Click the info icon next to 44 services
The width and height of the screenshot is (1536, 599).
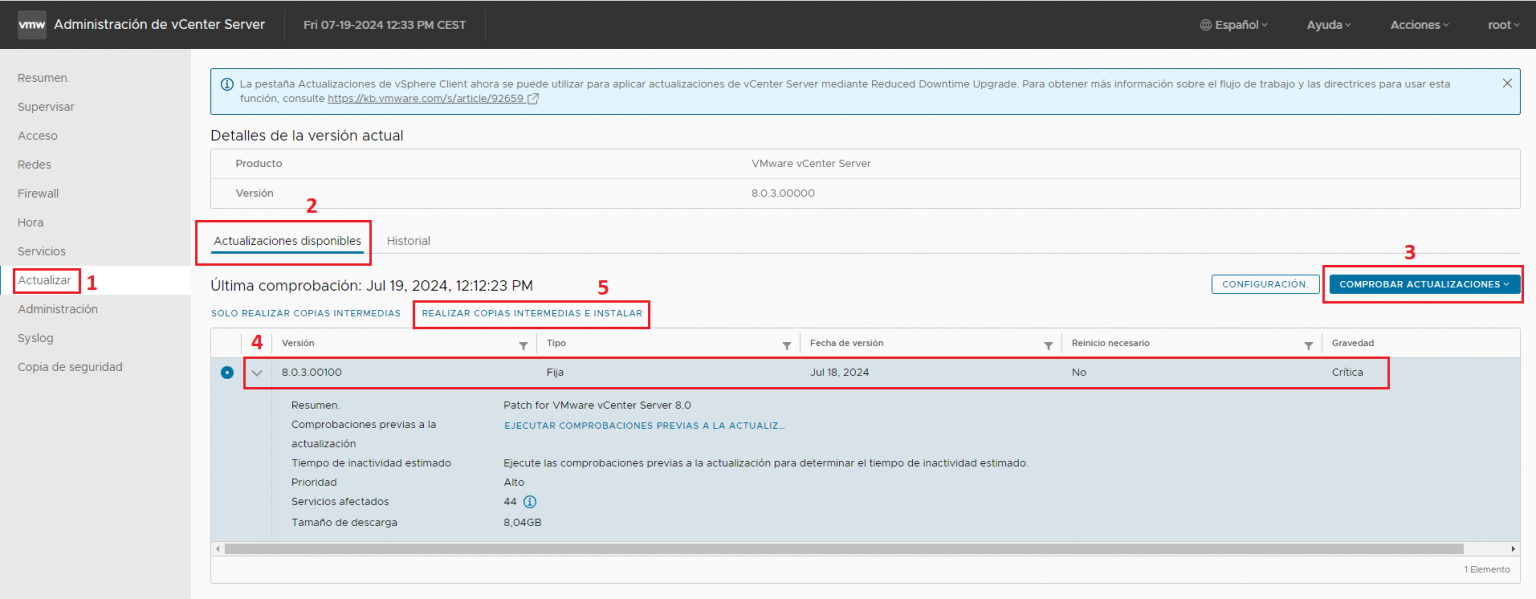click(x=530, y=502)
